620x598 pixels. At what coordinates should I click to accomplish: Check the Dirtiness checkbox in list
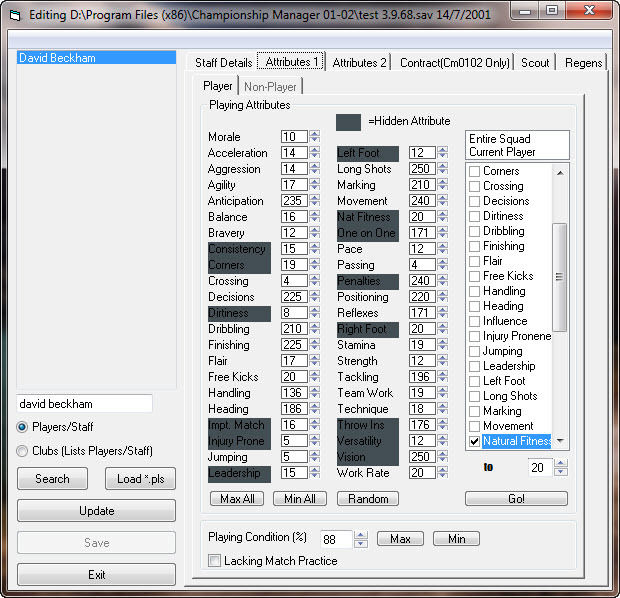474,216
